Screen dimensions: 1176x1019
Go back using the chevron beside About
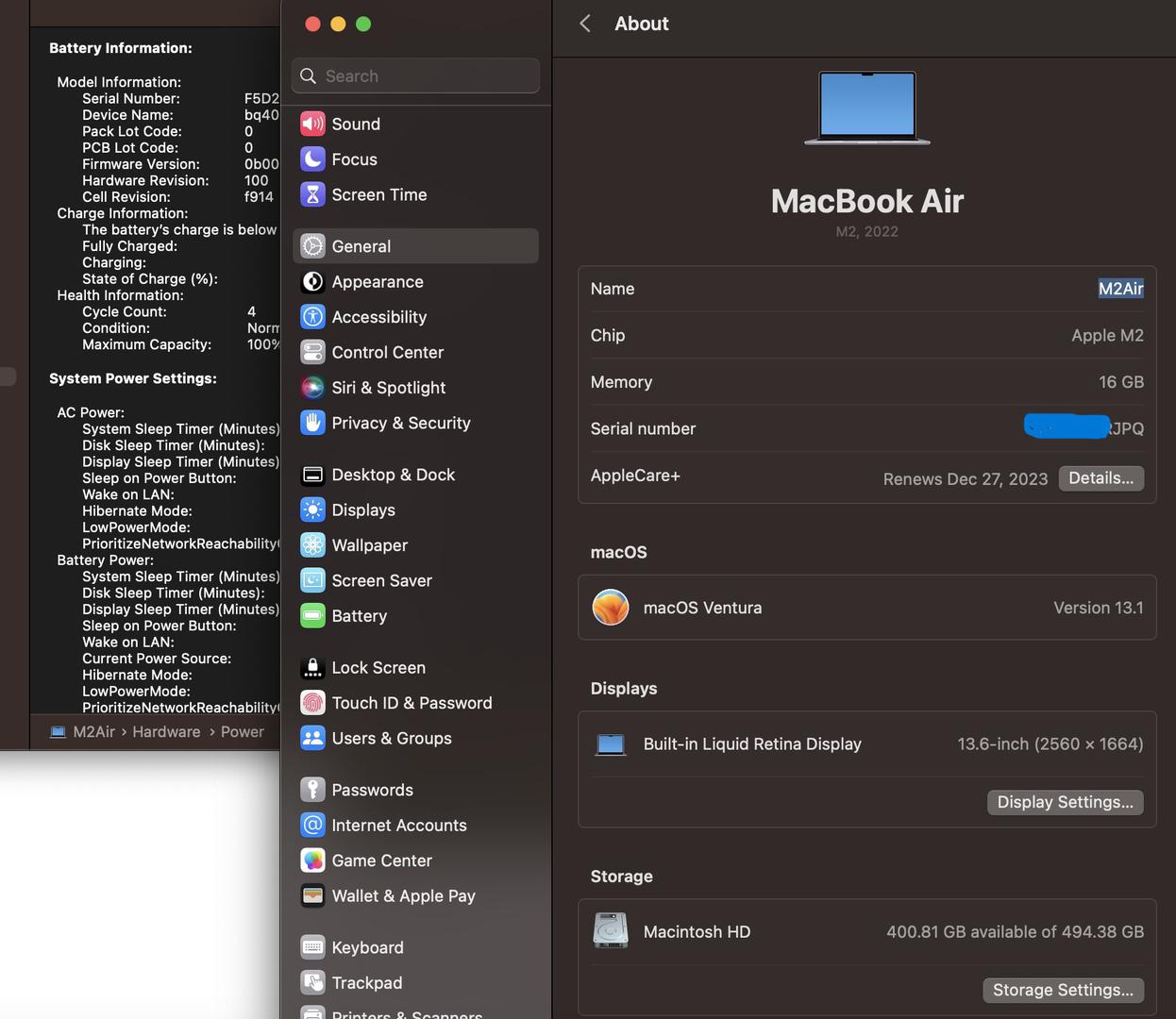coord(585,24)
